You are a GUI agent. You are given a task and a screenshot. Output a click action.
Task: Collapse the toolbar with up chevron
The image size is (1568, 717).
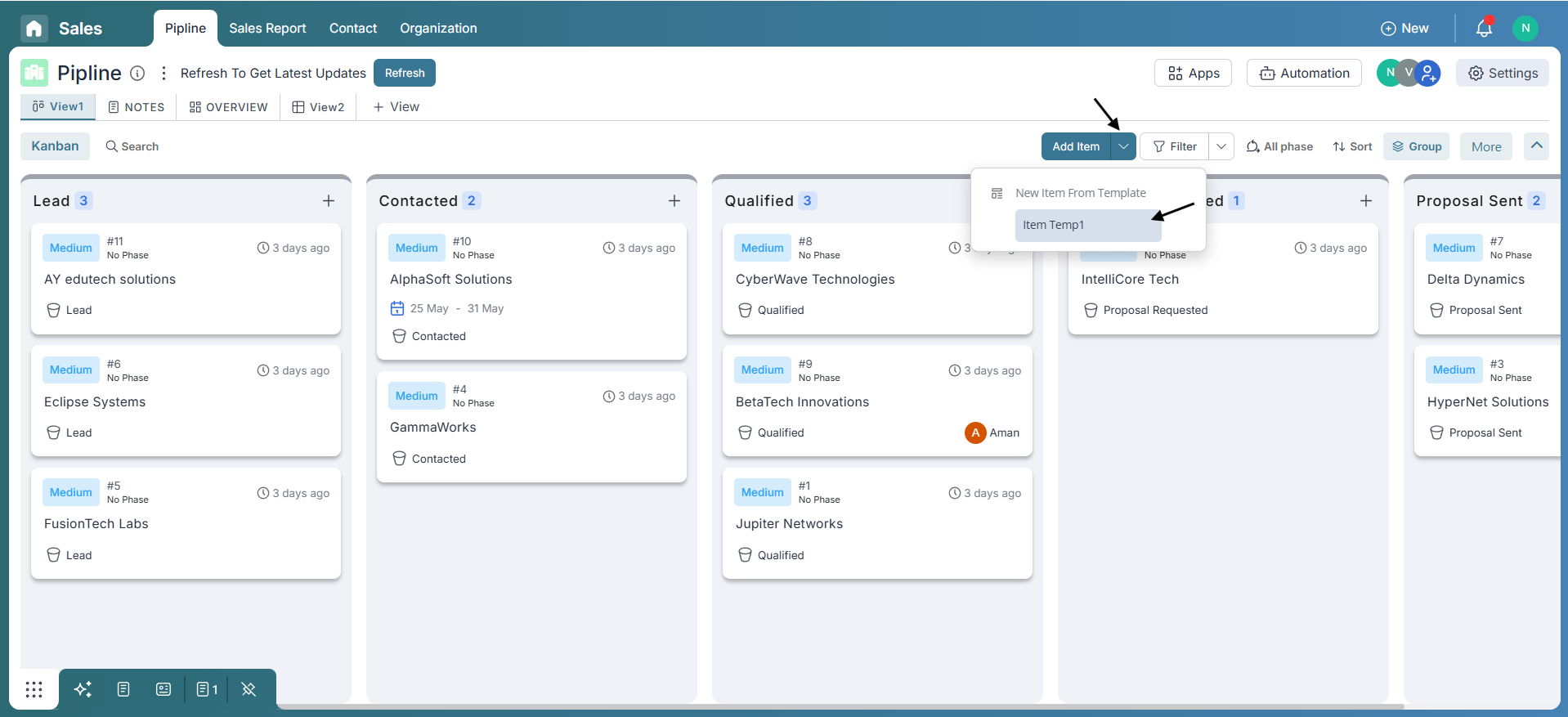point(1537,146)
